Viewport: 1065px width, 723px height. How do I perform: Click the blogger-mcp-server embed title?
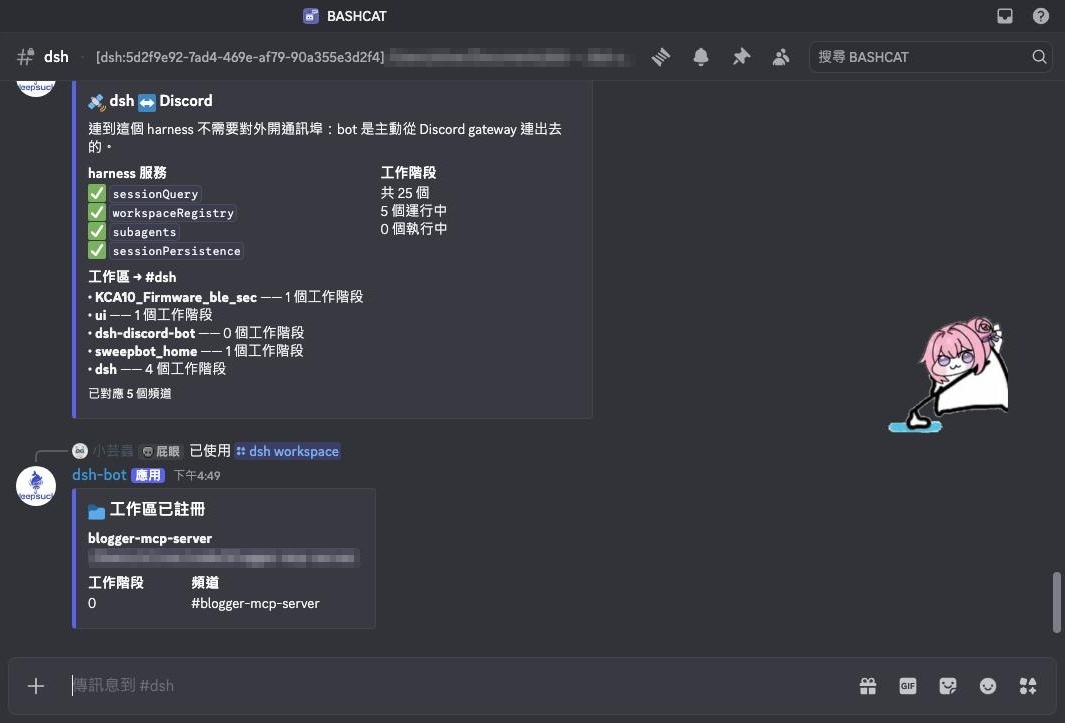(150, 538)
